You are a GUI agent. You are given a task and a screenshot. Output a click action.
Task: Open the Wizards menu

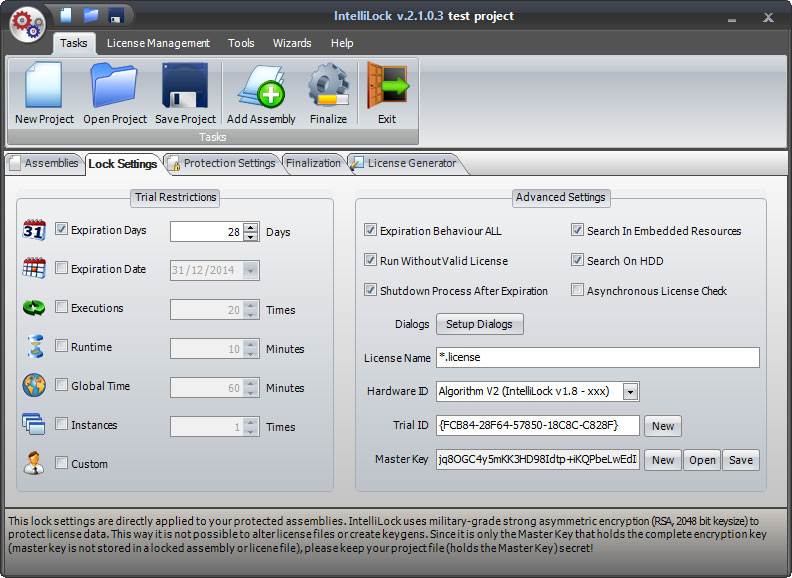292,43
